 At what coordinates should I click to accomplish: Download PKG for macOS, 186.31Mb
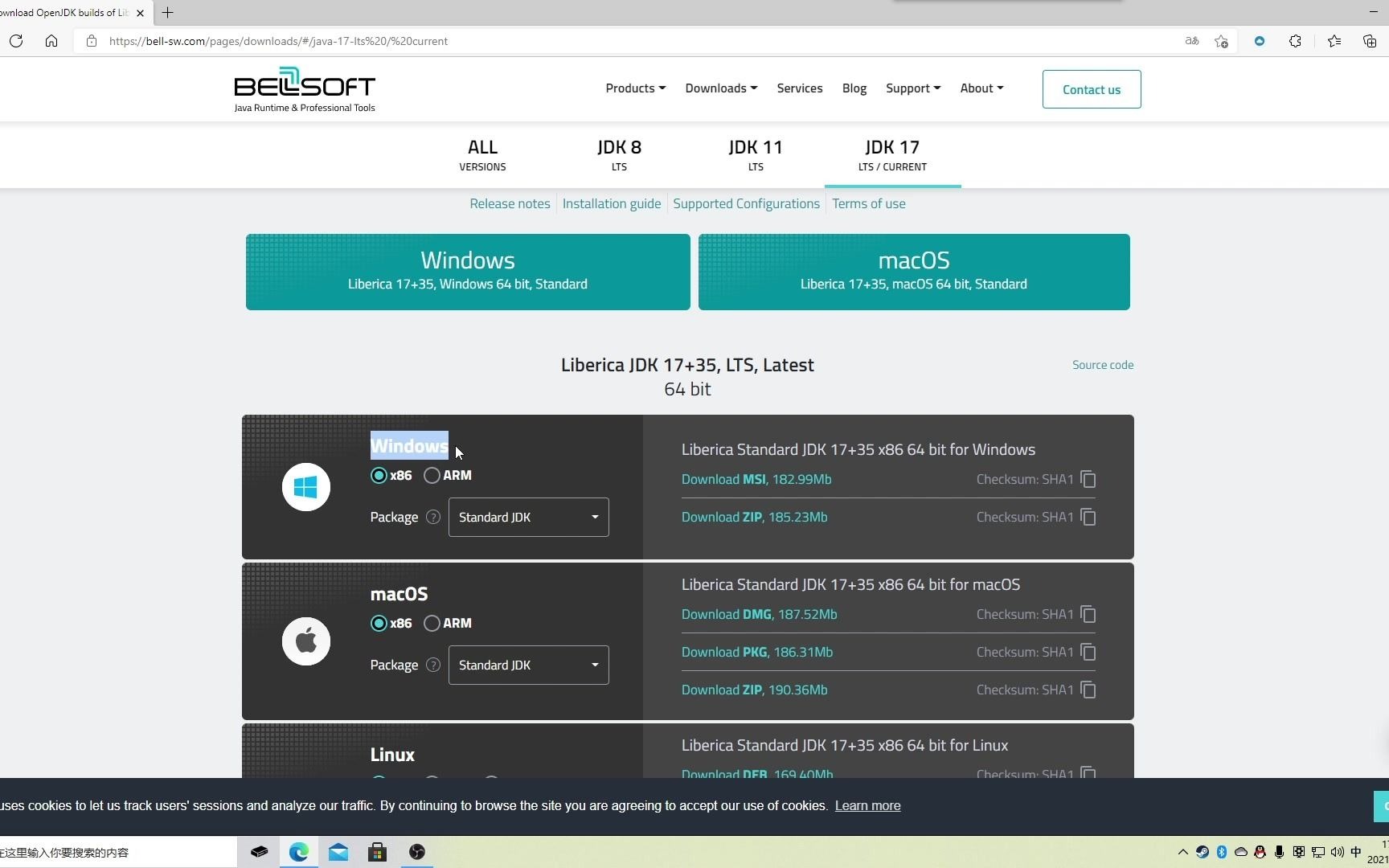click(757, 652)
